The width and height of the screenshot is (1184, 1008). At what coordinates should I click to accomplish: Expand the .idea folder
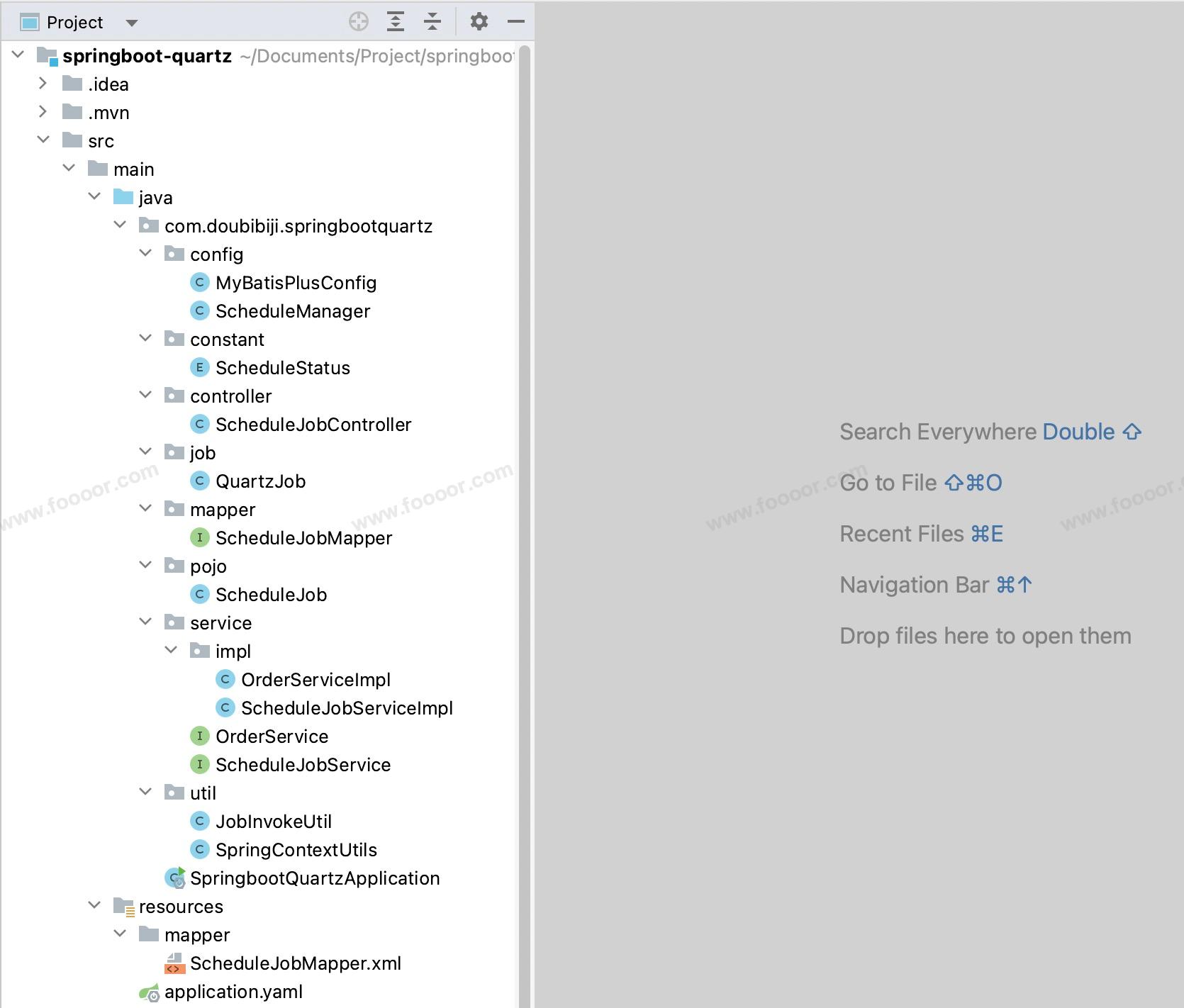point(43,84)
